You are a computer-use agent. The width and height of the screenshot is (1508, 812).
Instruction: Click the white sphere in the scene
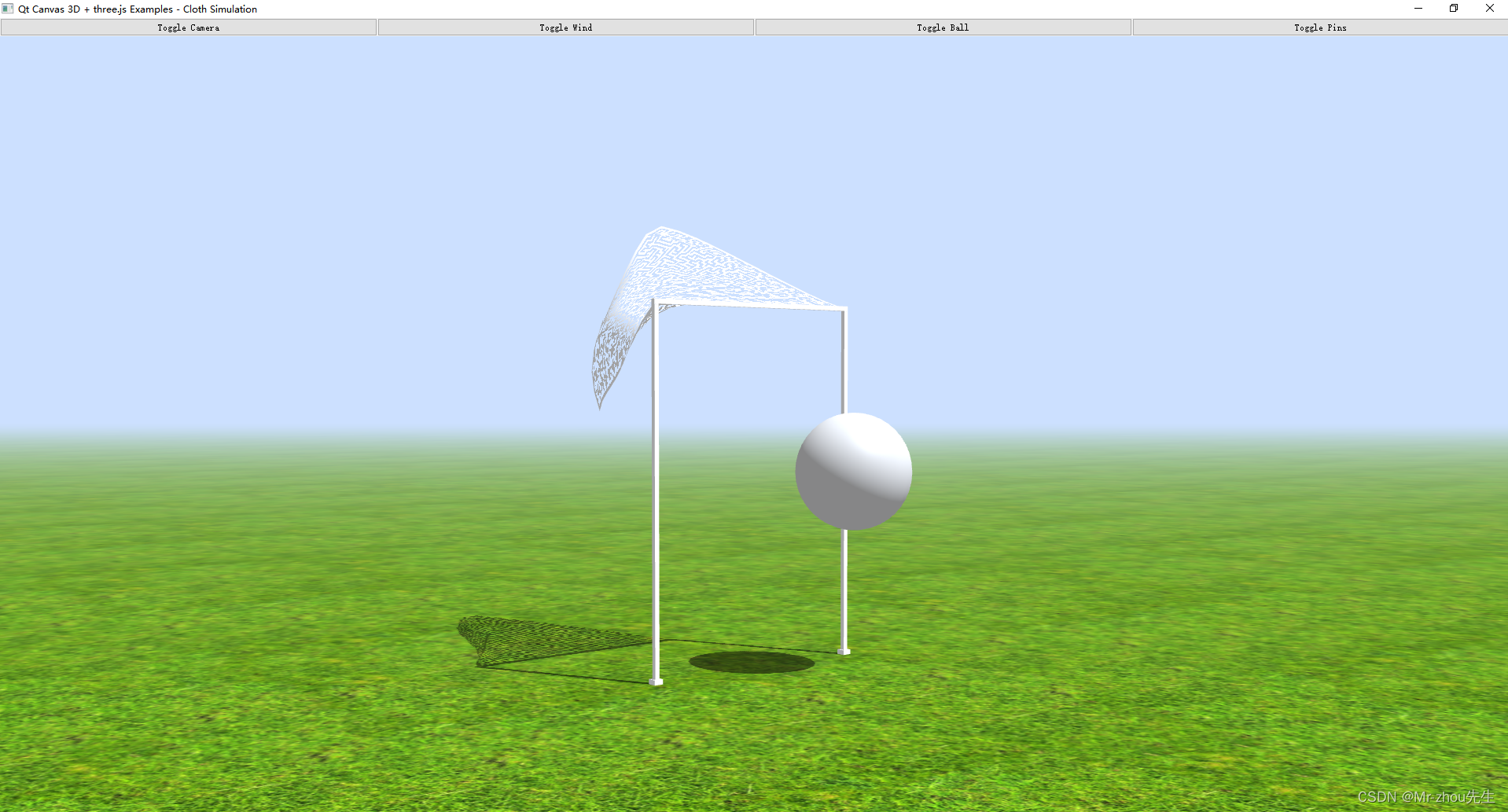pos(853,470)
